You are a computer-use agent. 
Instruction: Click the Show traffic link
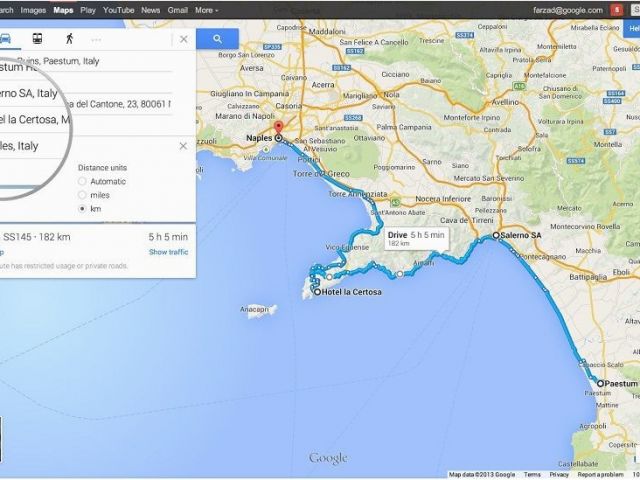(169, 252)
